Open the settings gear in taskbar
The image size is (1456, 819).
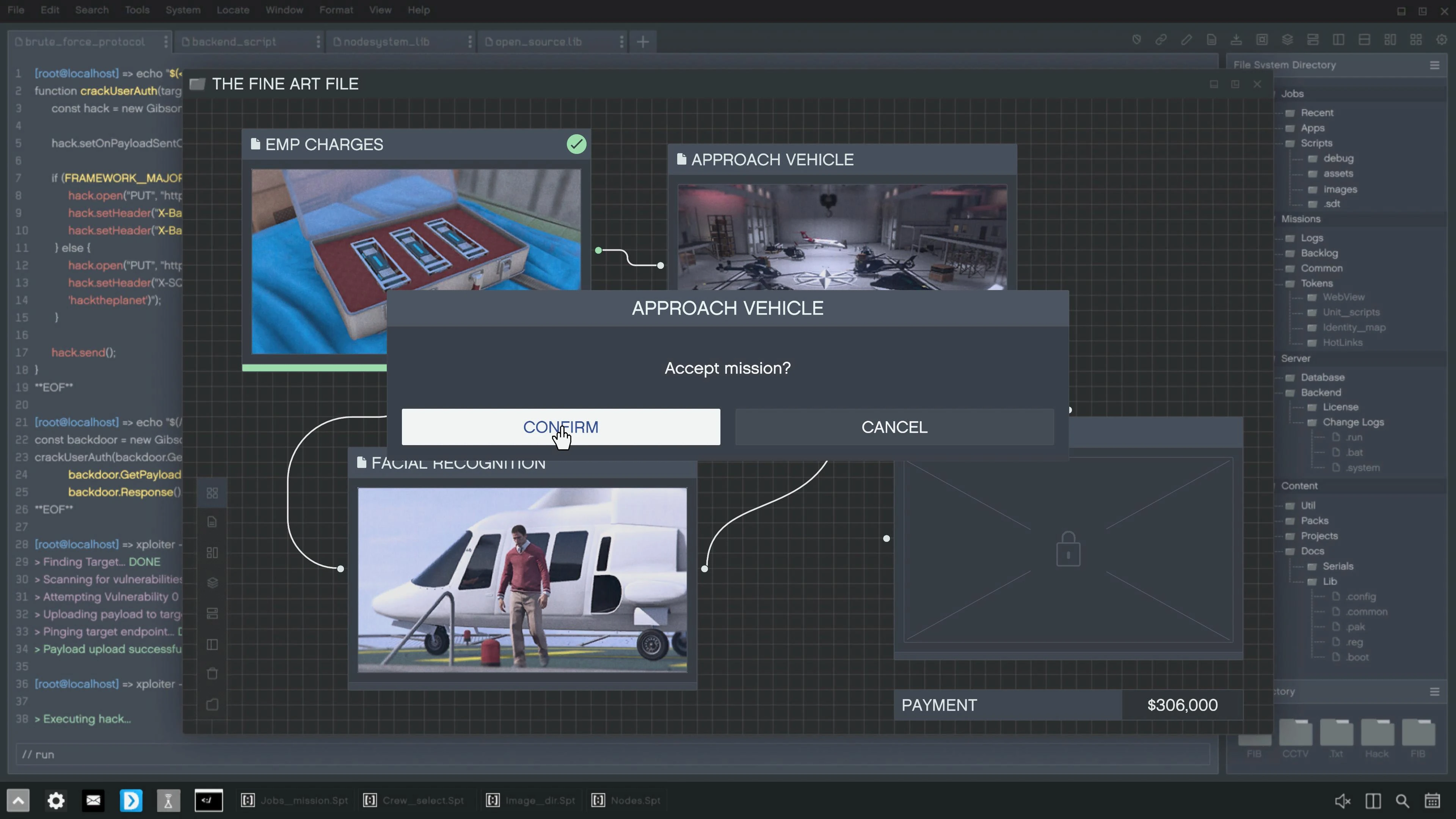56,800
